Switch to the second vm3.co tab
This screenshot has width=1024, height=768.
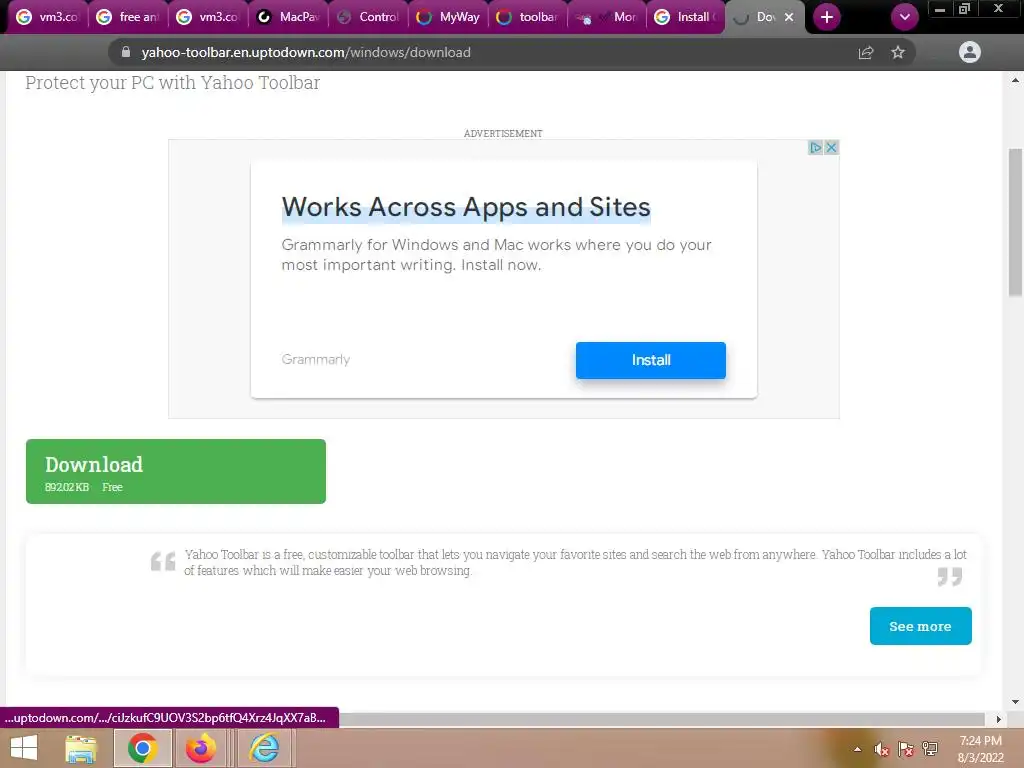[208, 17]
